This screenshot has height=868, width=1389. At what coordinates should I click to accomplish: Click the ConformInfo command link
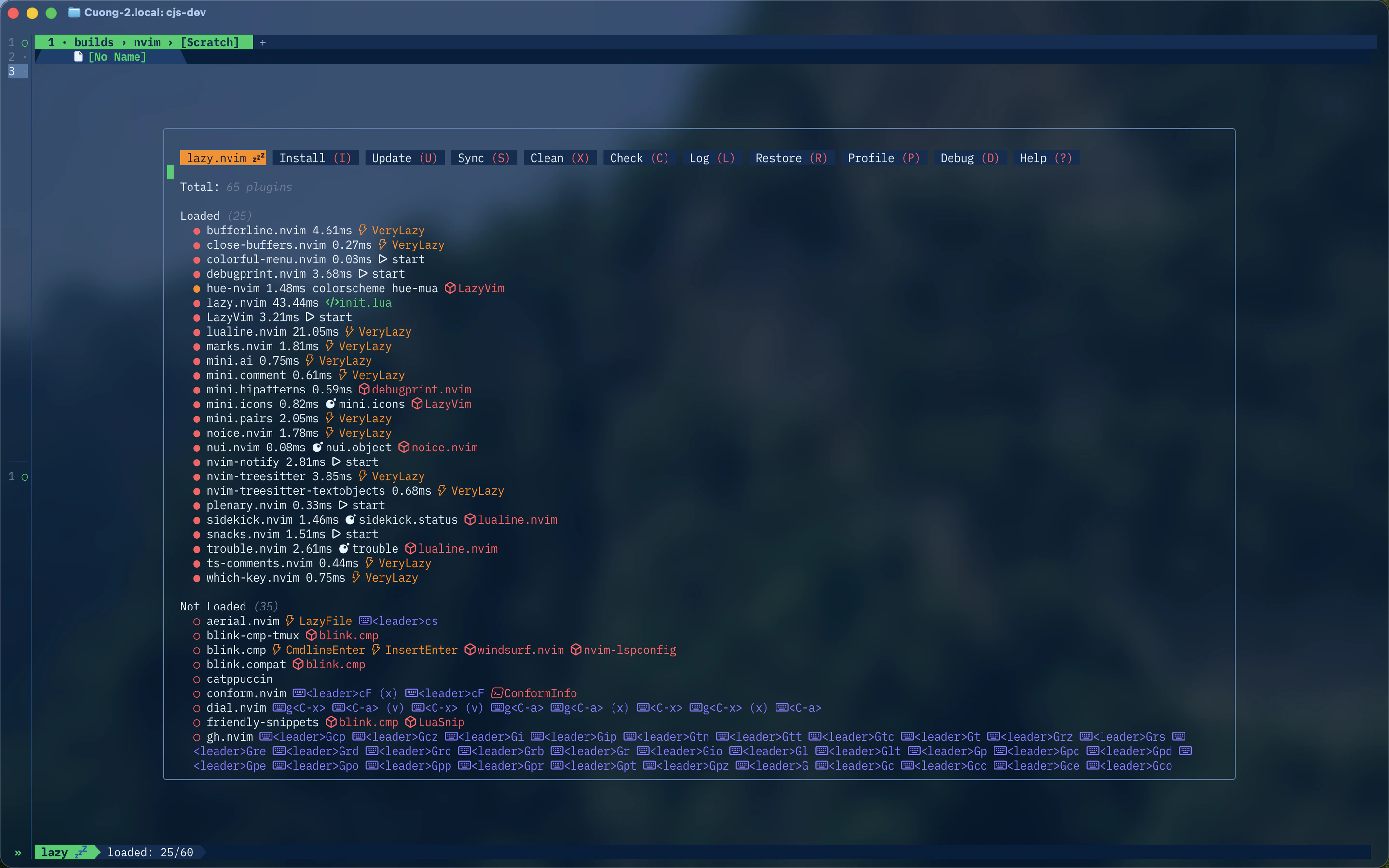[541, 693]
